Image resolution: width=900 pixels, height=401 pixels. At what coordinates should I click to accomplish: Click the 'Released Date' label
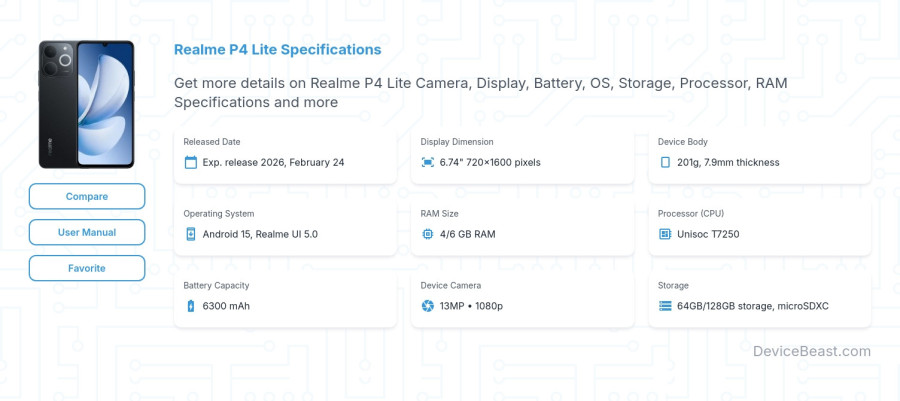click(212, 142)
